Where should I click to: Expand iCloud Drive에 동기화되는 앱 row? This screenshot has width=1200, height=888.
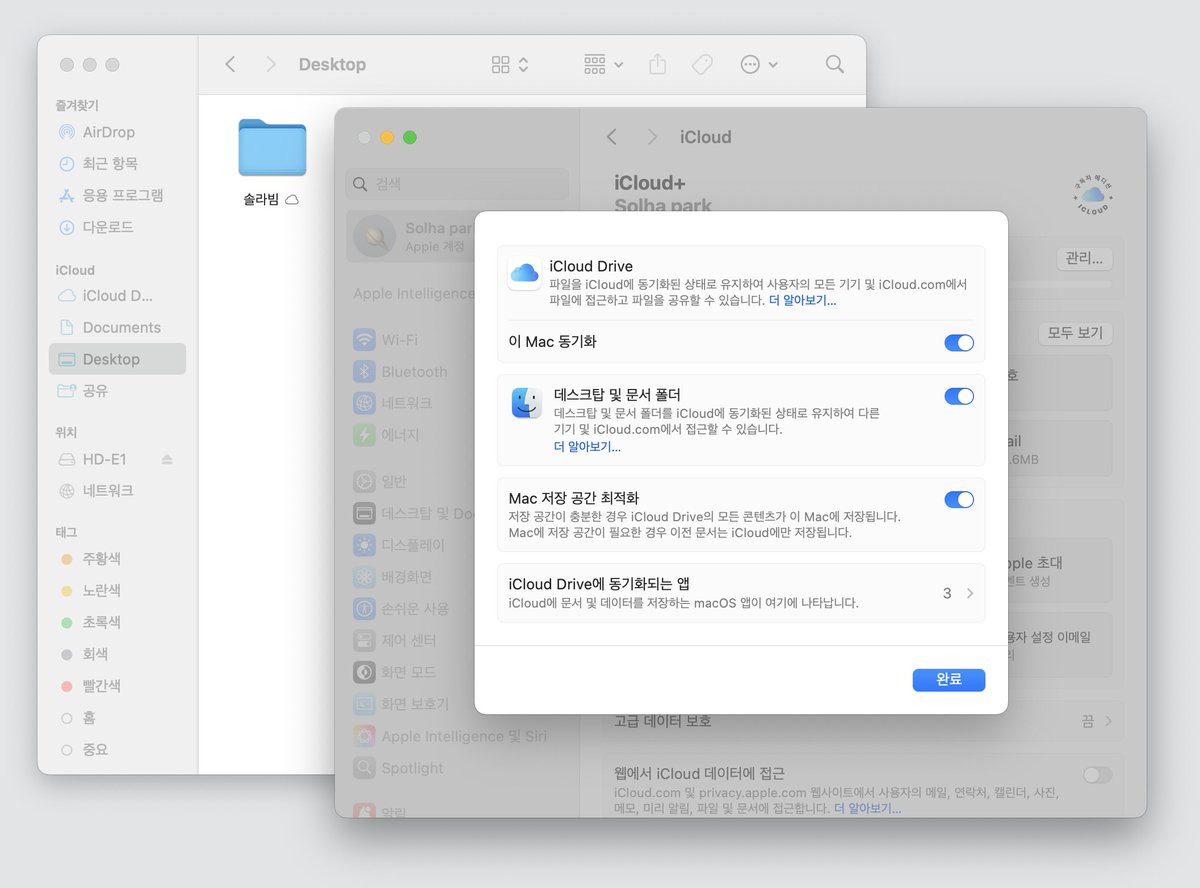tap(741, 593)
